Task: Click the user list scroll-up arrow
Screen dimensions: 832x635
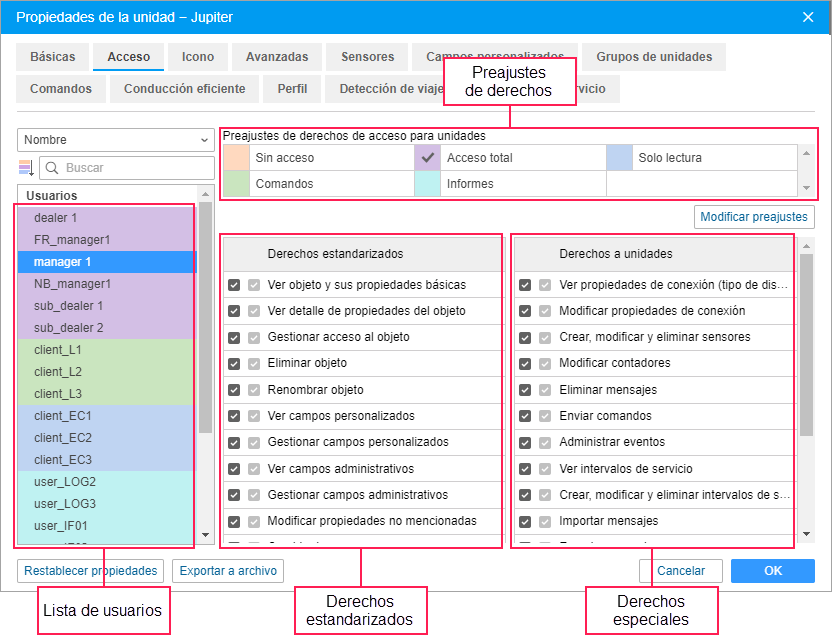Action: [206, 194]
